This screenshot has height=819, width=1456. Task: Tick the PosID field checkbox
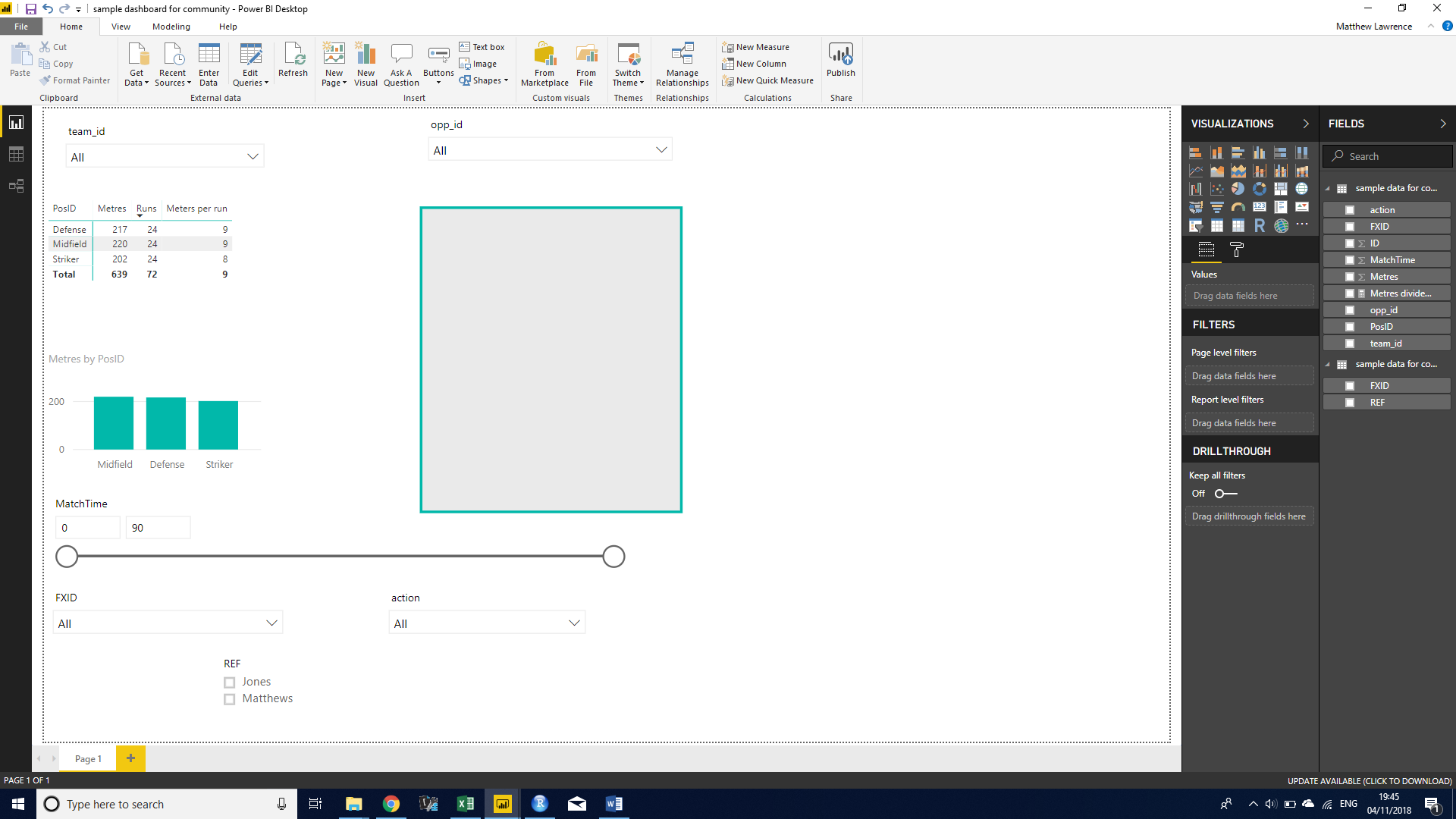1350,327
